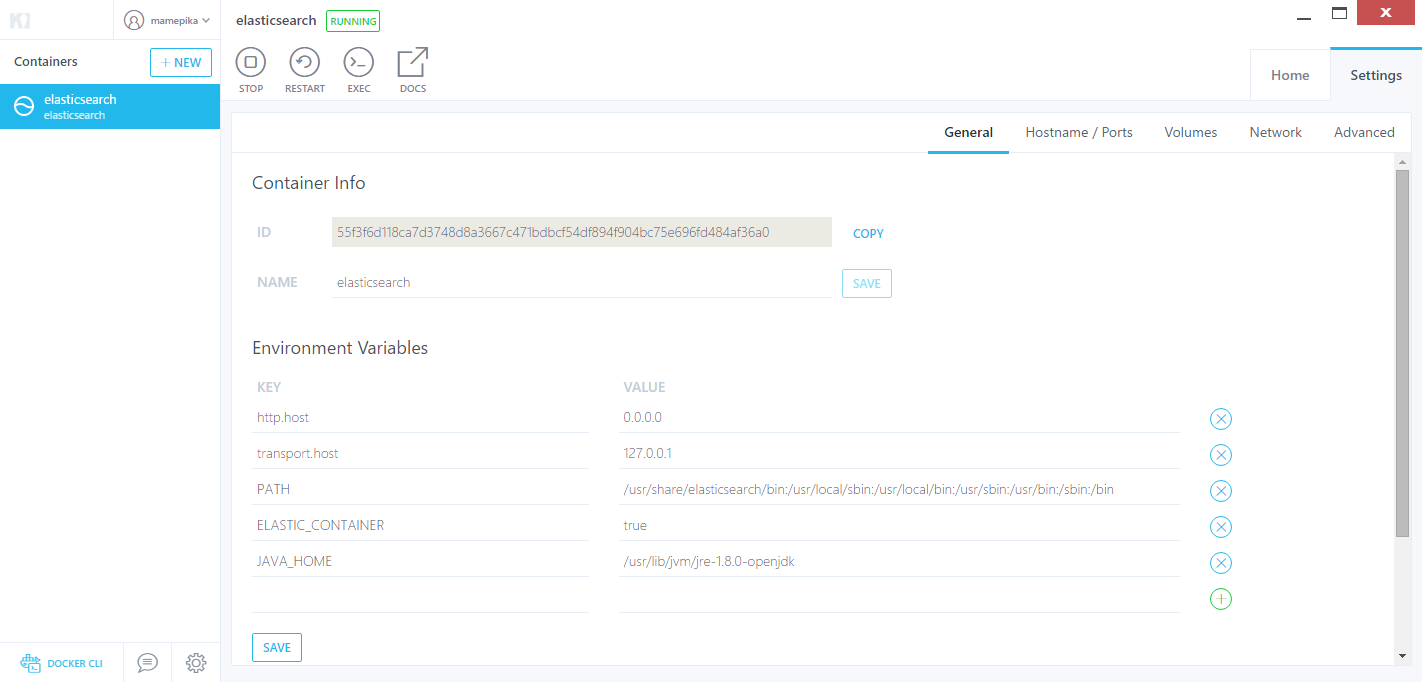
Task: Create a new container
Action: pyautogui.click(x=181, y=62)
